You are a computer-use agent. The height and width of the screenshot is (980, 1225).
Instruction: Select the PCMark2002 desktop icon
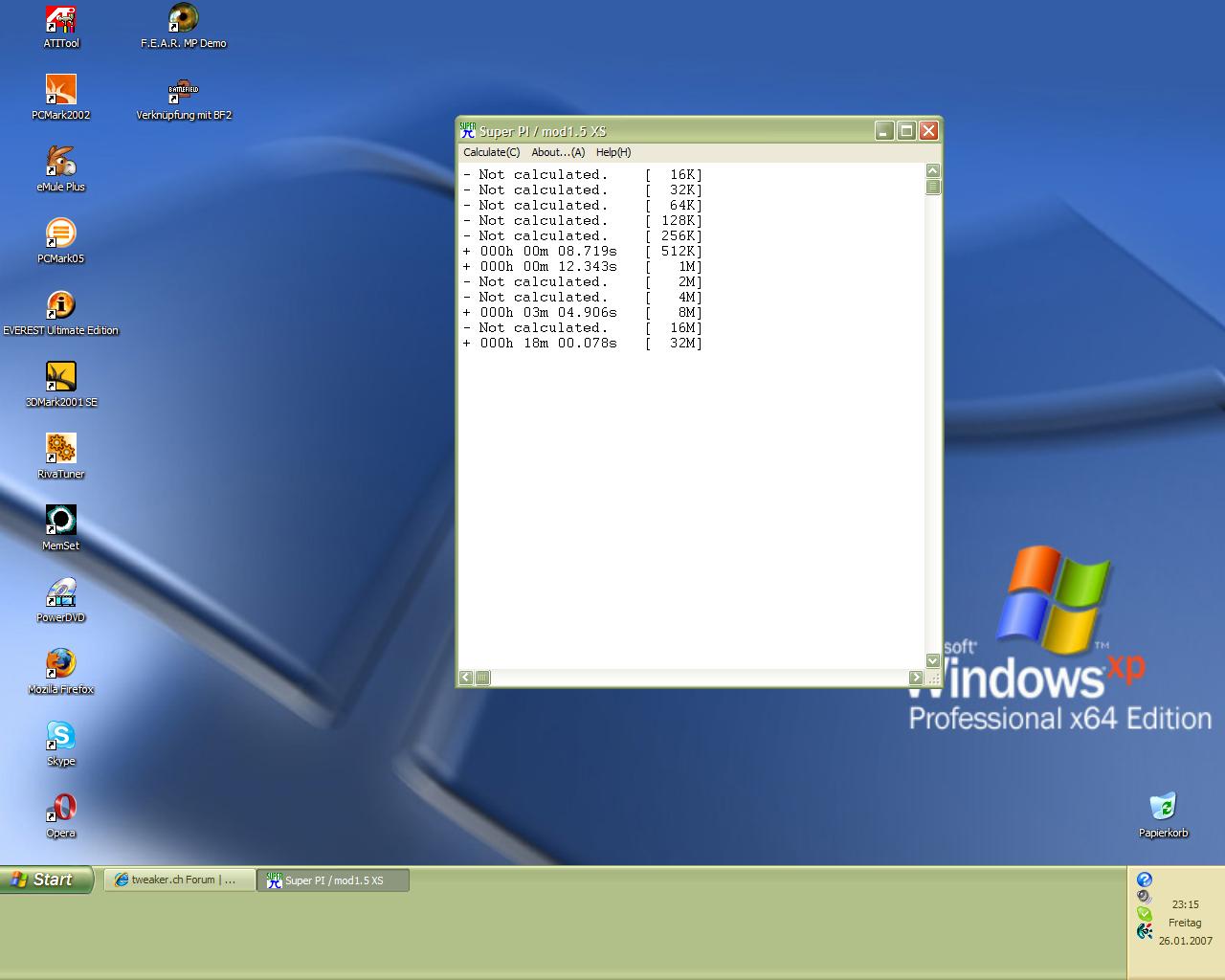click(61, 92)
